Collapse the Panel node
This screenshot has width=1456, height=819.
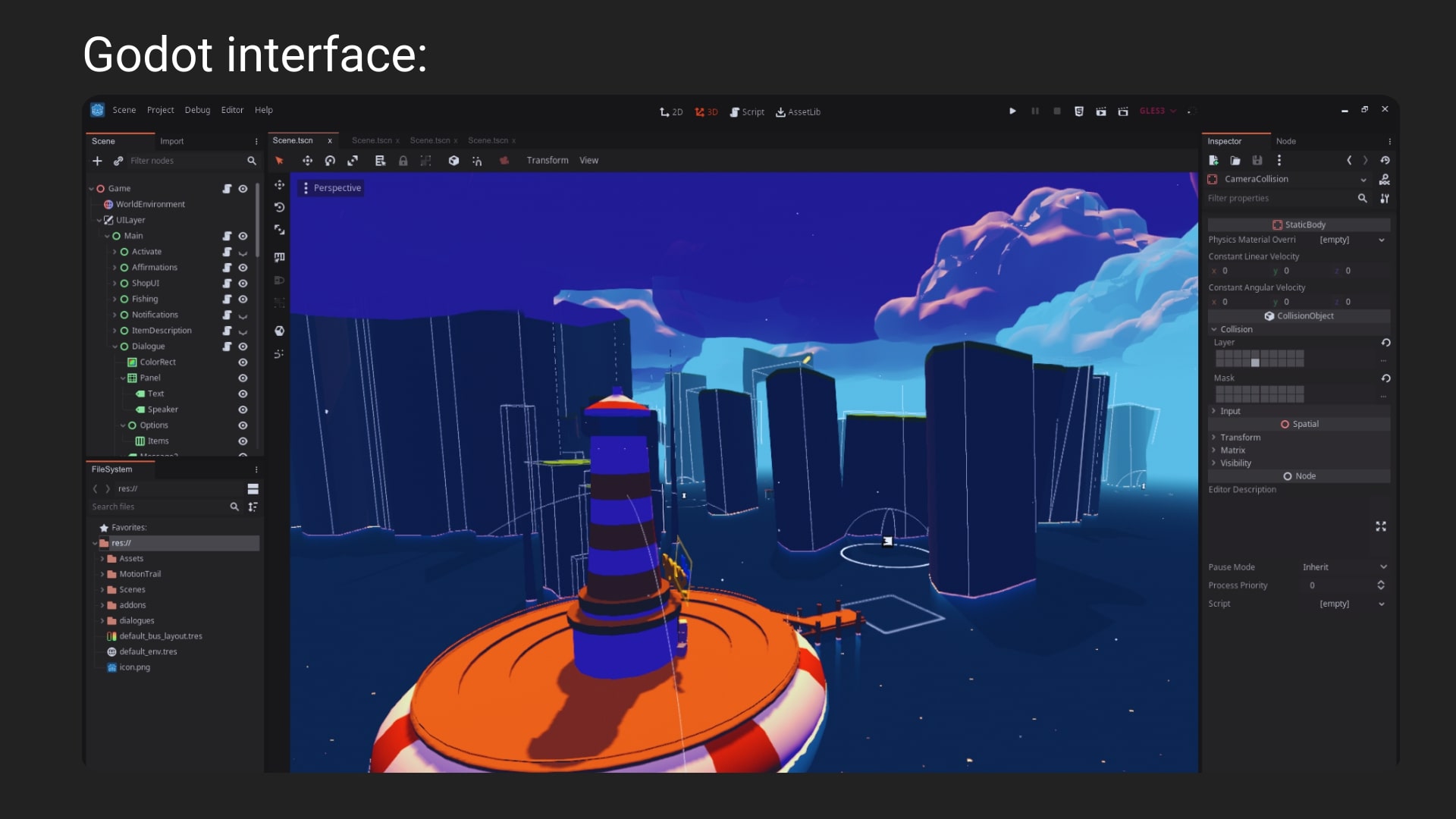pyautogui.click(x=123, y=378)
